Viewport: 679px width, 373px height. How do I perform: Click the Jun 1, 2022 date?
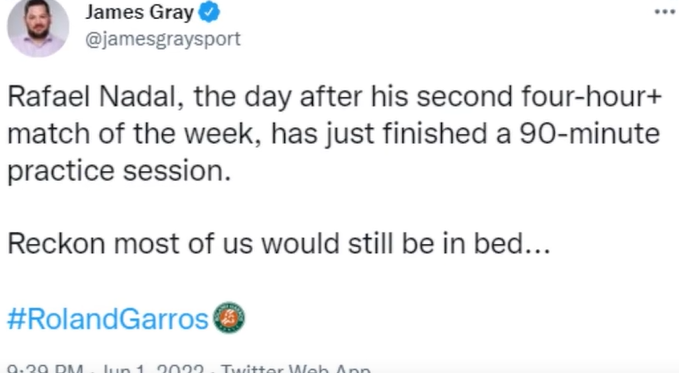pos(152,369)
